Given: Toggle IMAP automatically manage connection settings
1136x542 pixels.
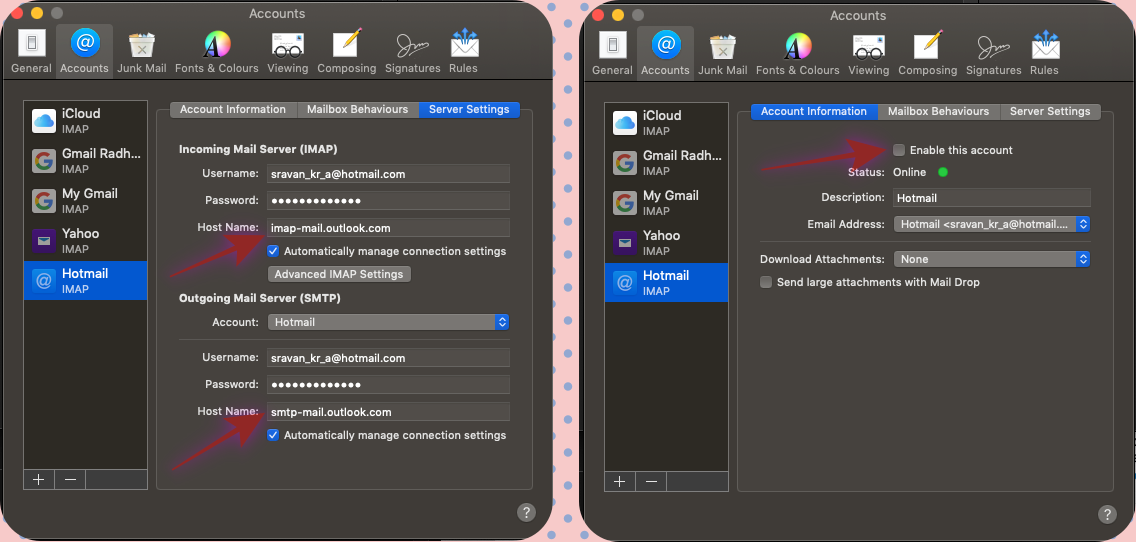Looking at the screenshot, I should (x=273, y=251).
